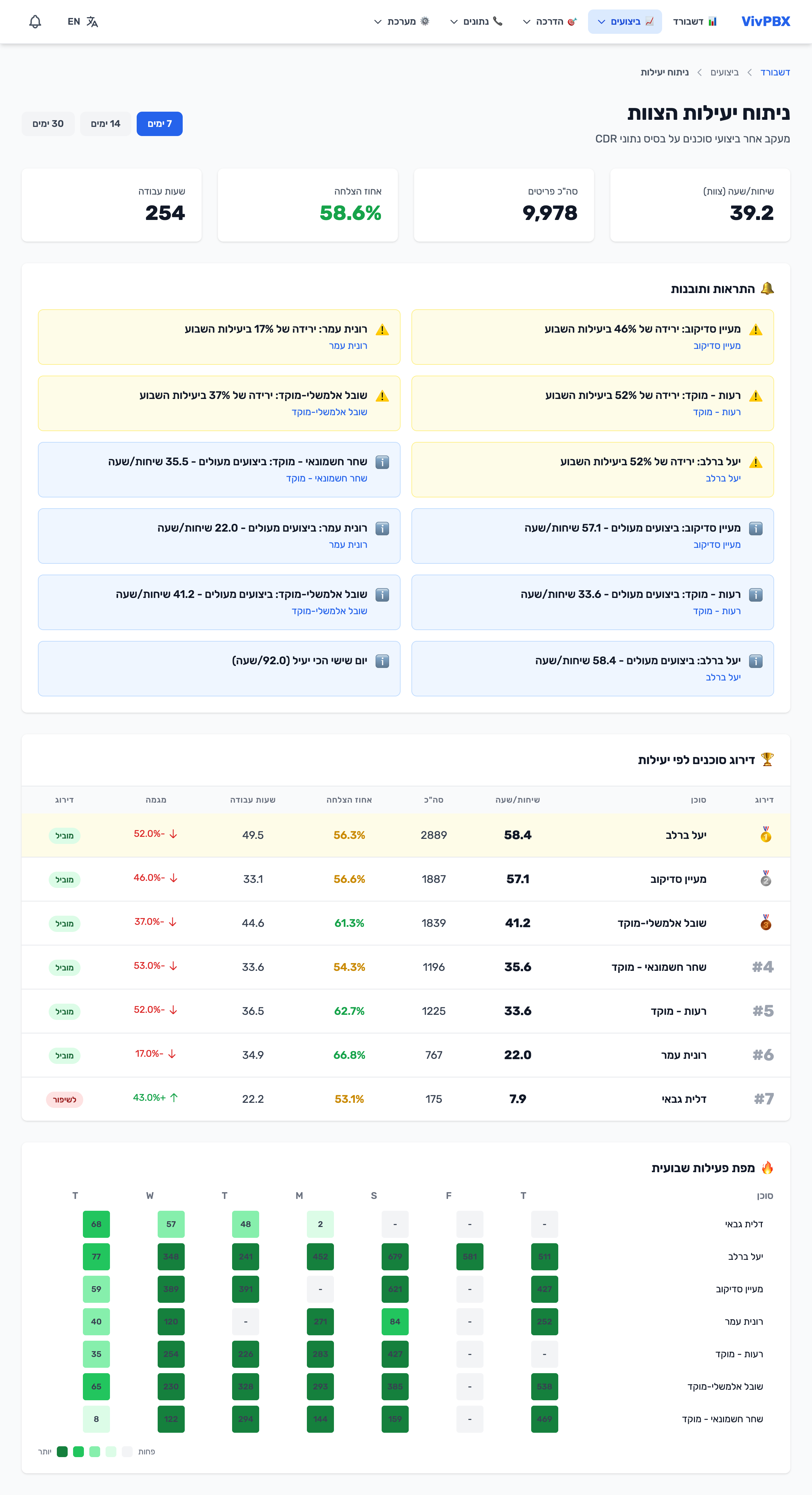Select the 7 ימים time range
Image resolution: width=812 pixels, height=1495 pixels.
pyautogui.click(x=160, y=124)
